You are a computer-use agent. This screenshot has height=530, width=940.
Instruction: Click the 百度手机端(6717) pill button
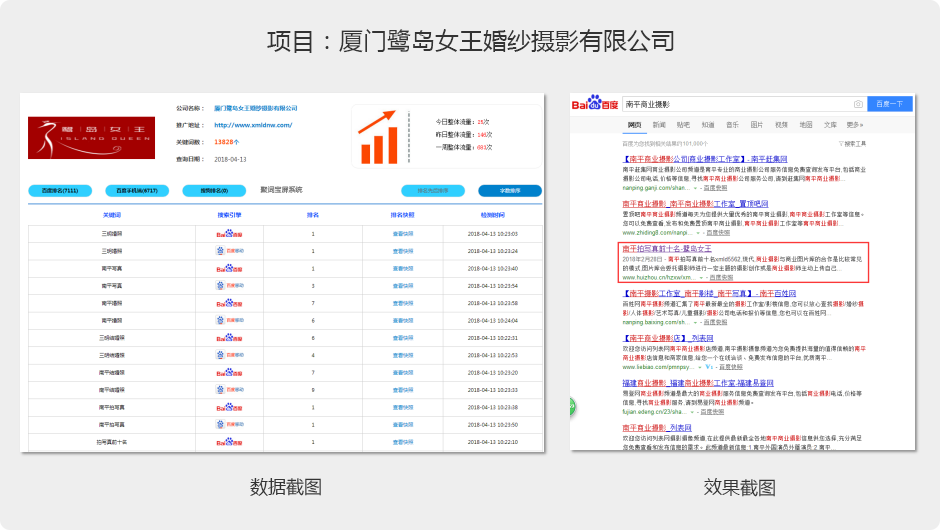[x=137, y=191]
